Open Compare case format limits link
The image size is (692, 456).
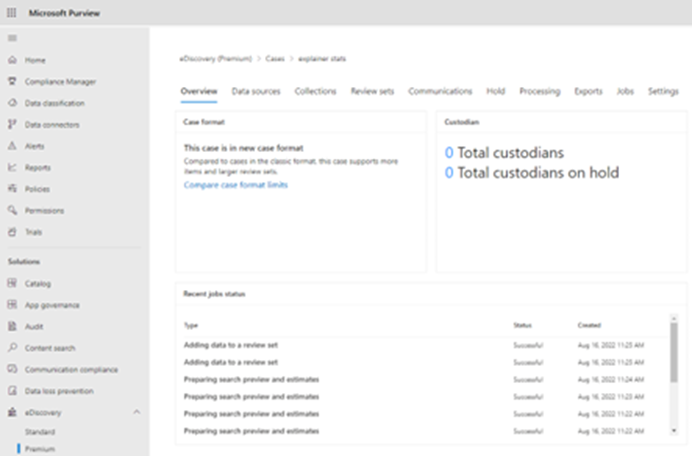click(x=236, y=185)
